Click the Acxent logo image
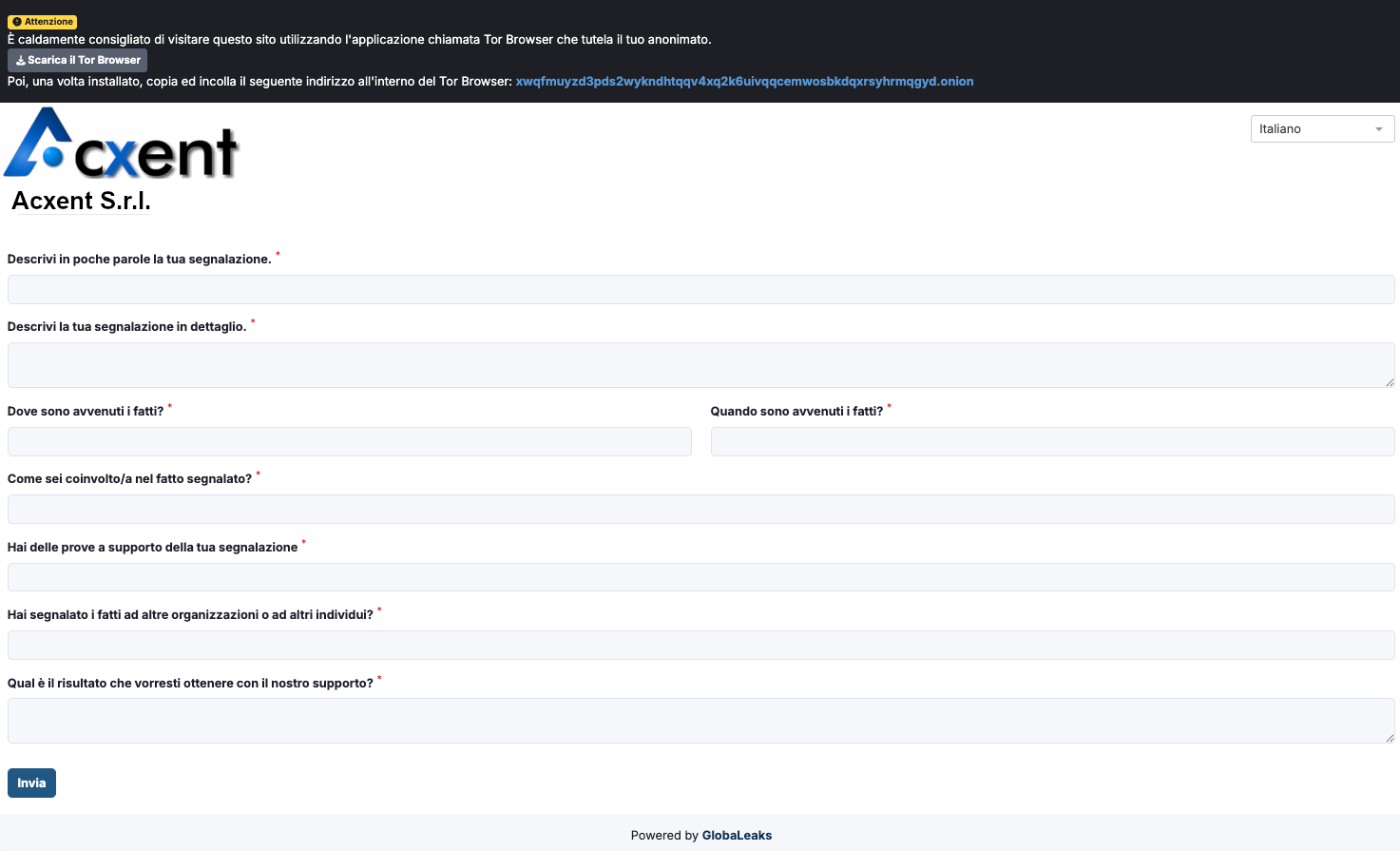Screen dimensions: 1400x851 pos(122,144)
